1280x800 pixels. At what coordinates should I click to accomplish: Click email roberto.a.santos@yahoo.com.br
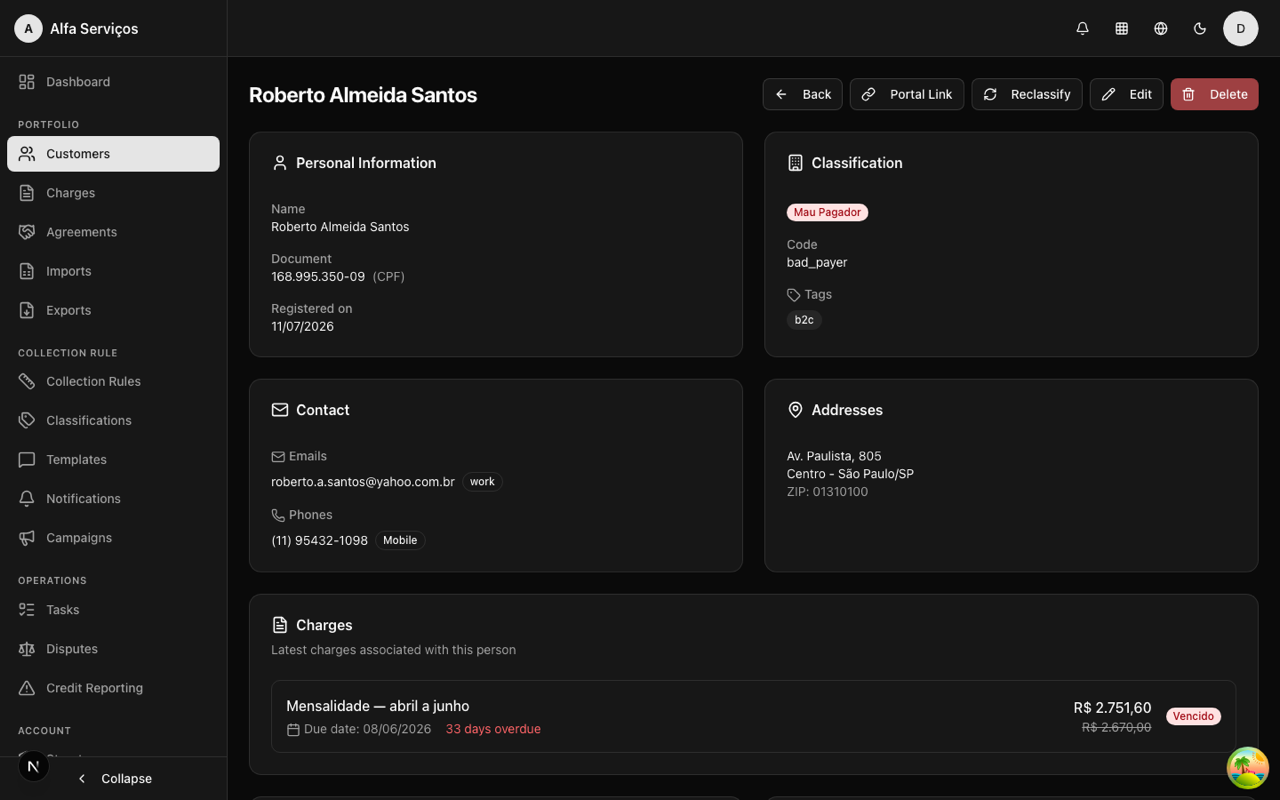(x=363, y=482)
